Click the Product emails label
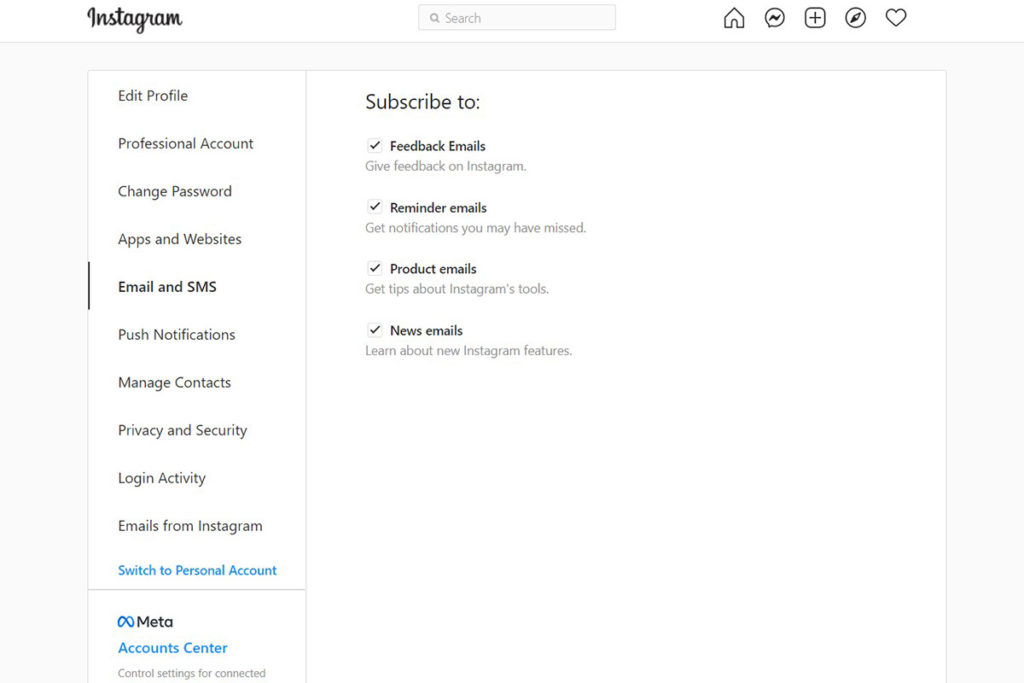 click(433, 269)
